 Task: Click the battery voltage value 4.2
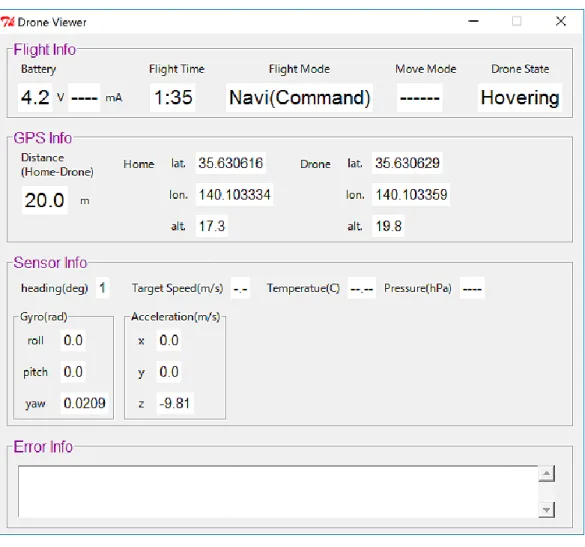coord(35,98)
